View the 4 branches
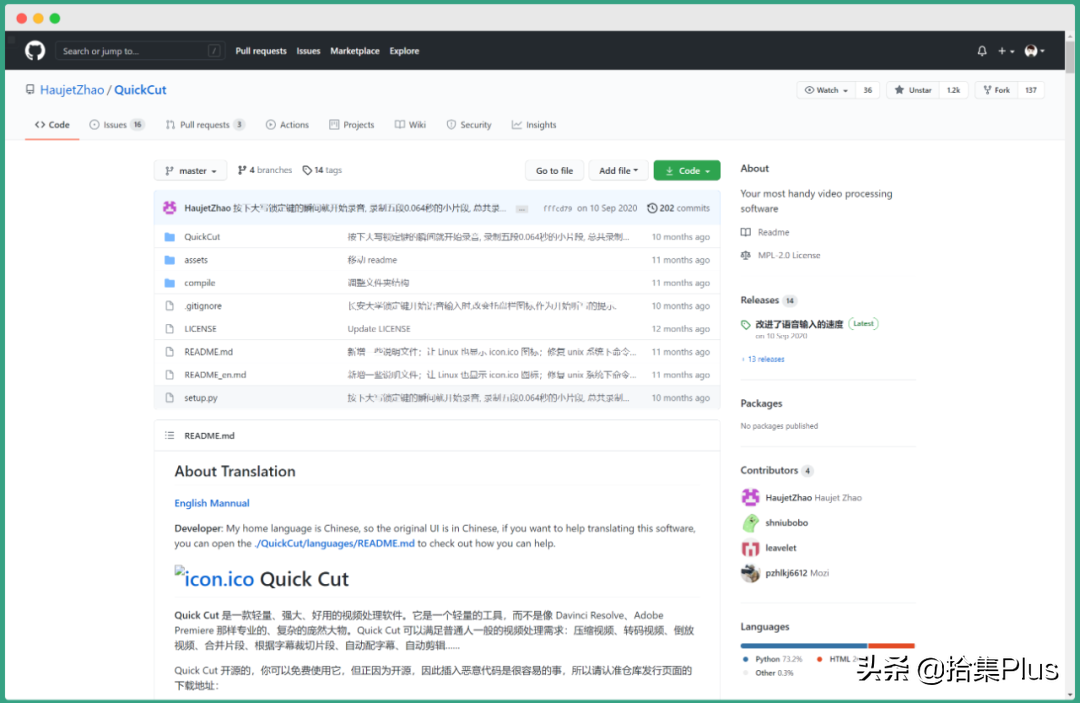 [x=264, y=170]
